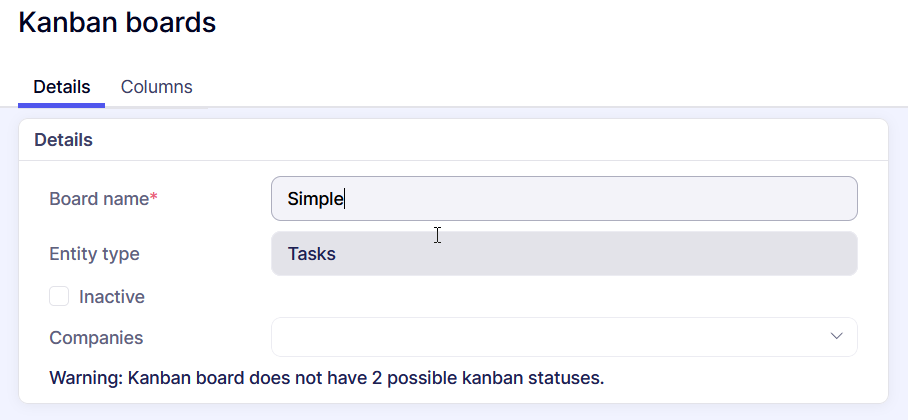Click the Entity type label
This screenshot has width=908, height=420.
point(94,254)
